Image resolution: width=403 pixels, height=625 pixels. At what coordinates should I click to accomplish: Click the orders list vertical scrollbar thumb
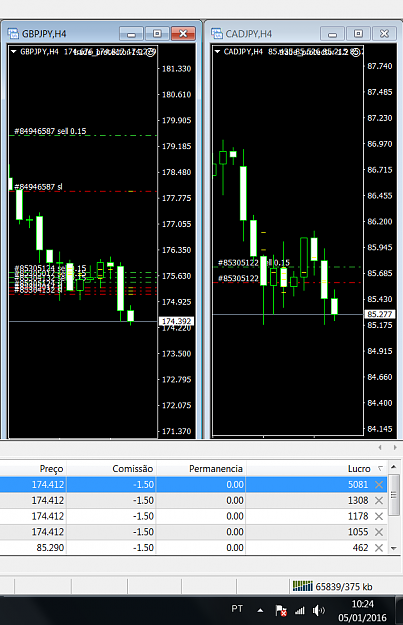coord(394,495)
